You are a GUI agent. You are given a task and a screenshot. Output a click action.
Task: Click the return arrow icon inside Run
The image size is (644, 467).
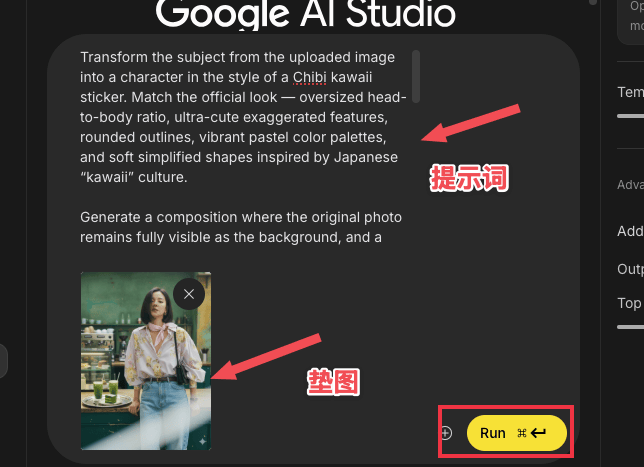click(x=538, y=432)
